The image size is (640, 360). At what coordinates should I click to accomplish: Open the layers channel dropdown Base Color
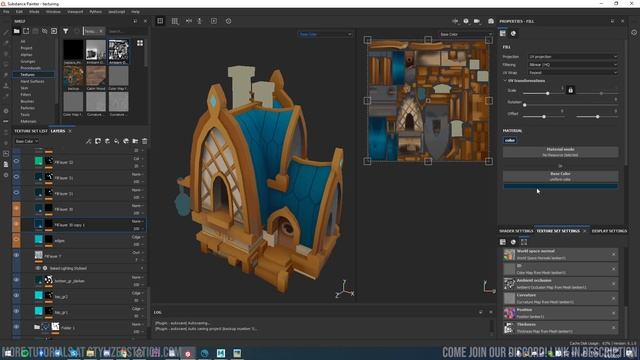pyautogui.click(x=26, y=141)
